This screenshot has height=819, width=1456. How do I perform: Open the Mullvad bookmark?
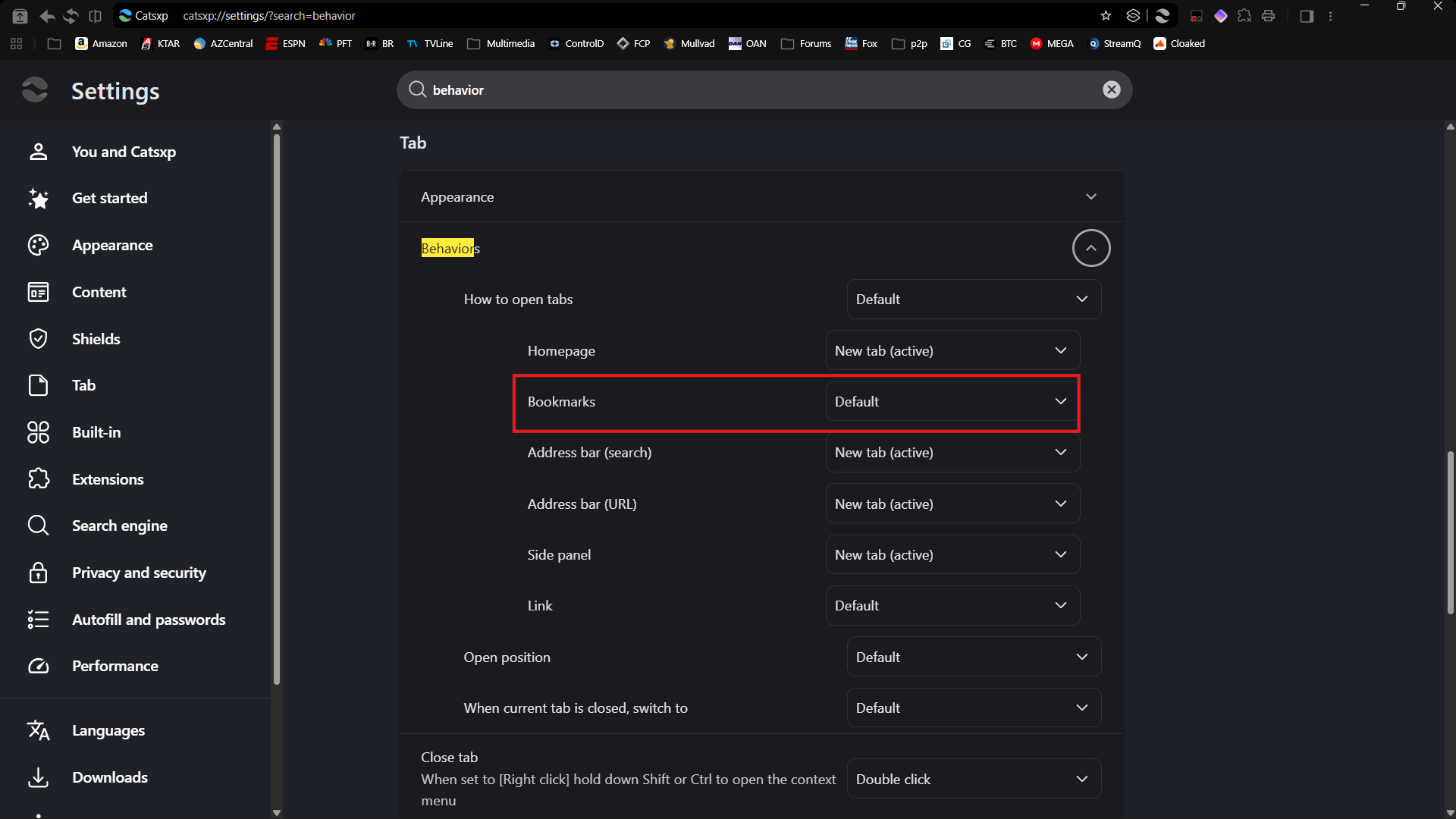pyautogui.click(x=689, y=44)
